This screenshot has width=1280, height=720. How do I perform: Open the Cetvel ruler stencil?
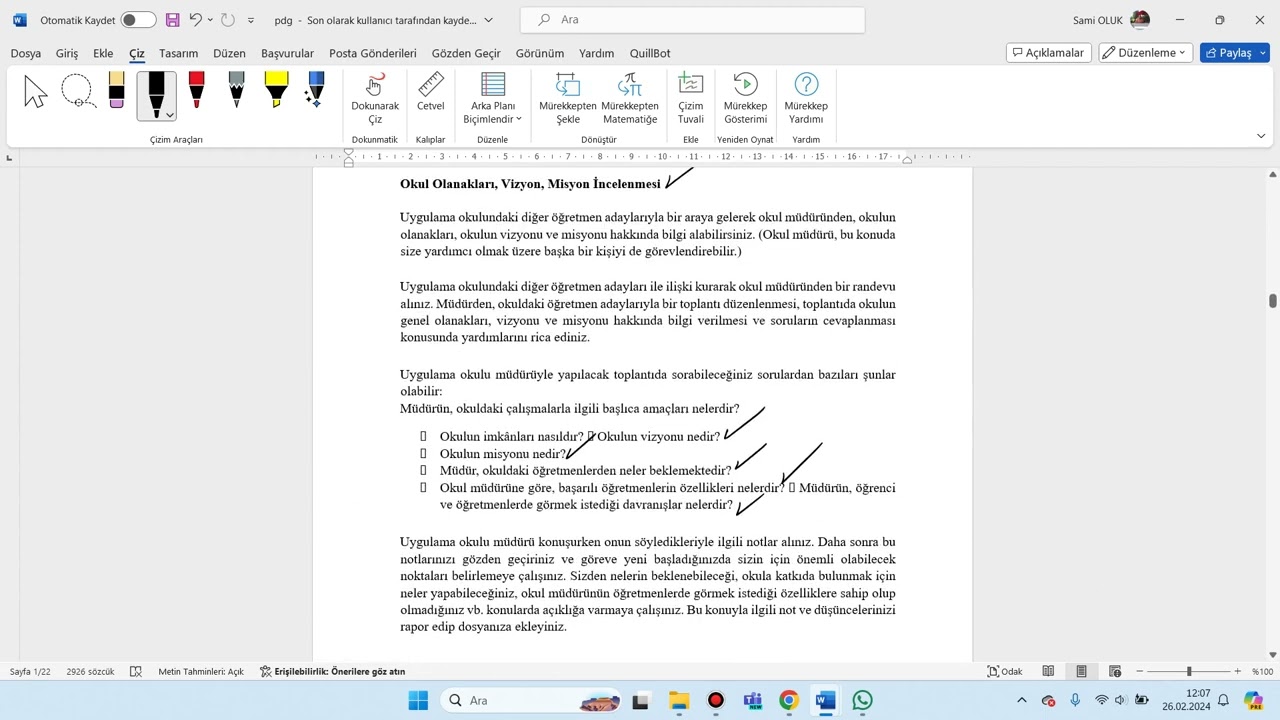(x=431, y=92)
